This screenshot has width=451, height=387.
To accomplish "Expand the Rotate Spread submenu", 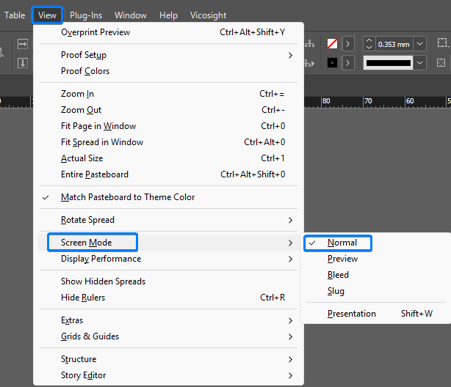I will point(168,220).
